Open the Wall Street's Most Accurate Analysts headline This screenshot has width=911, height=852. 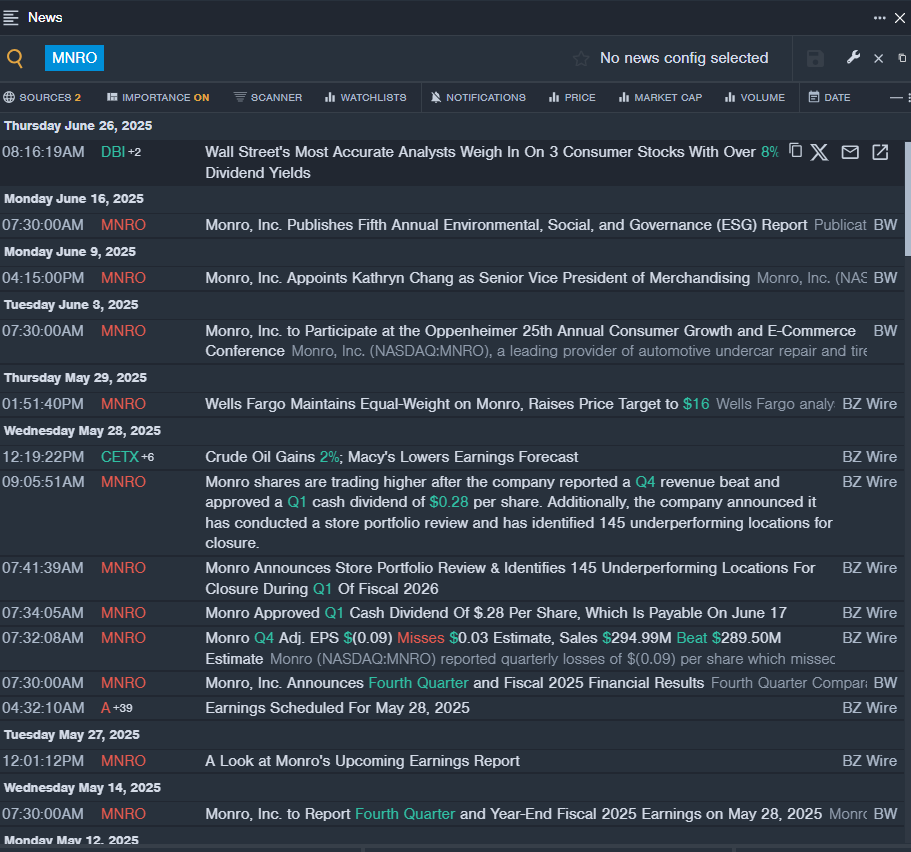point(492,162)
